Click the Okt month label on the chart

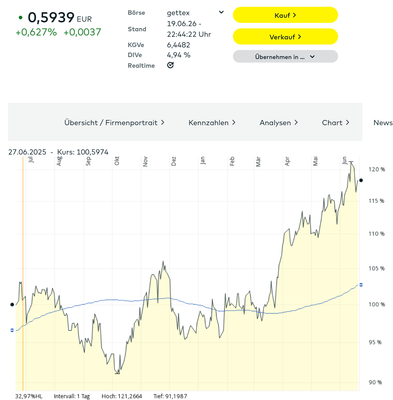tap(117, 161)
